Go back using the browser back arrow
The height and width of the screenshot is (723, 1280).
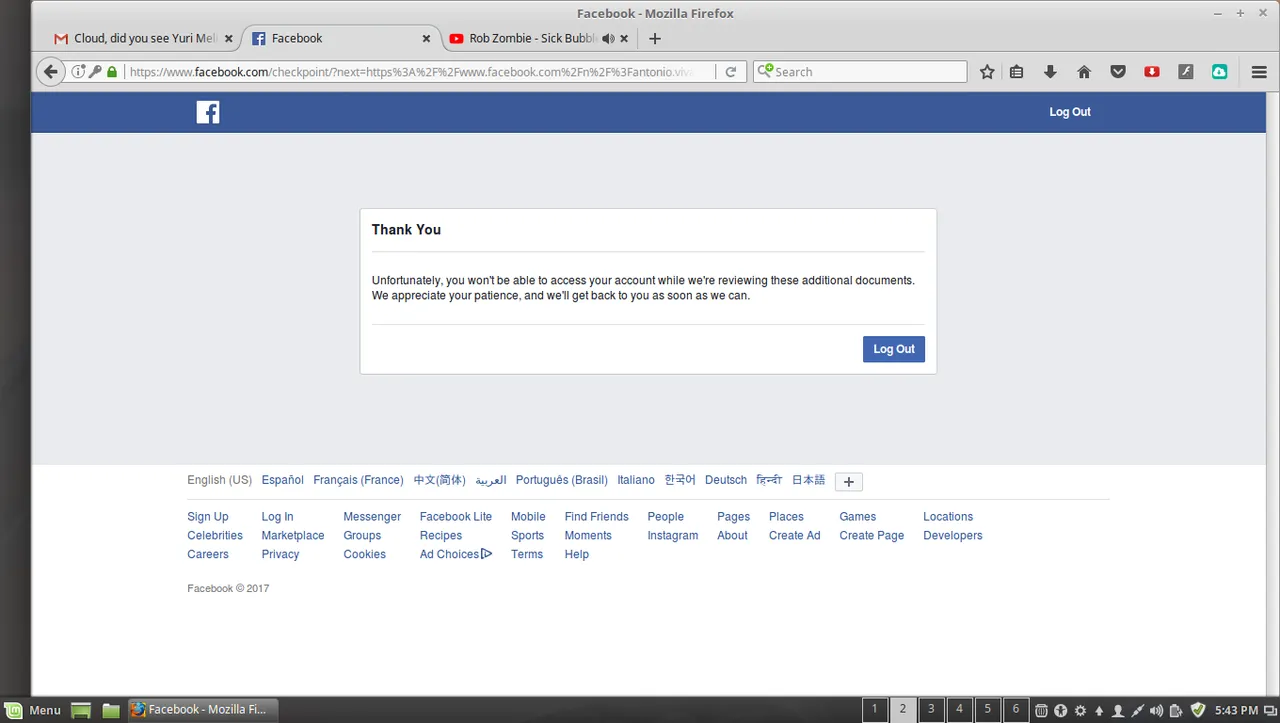click(50, 72)
